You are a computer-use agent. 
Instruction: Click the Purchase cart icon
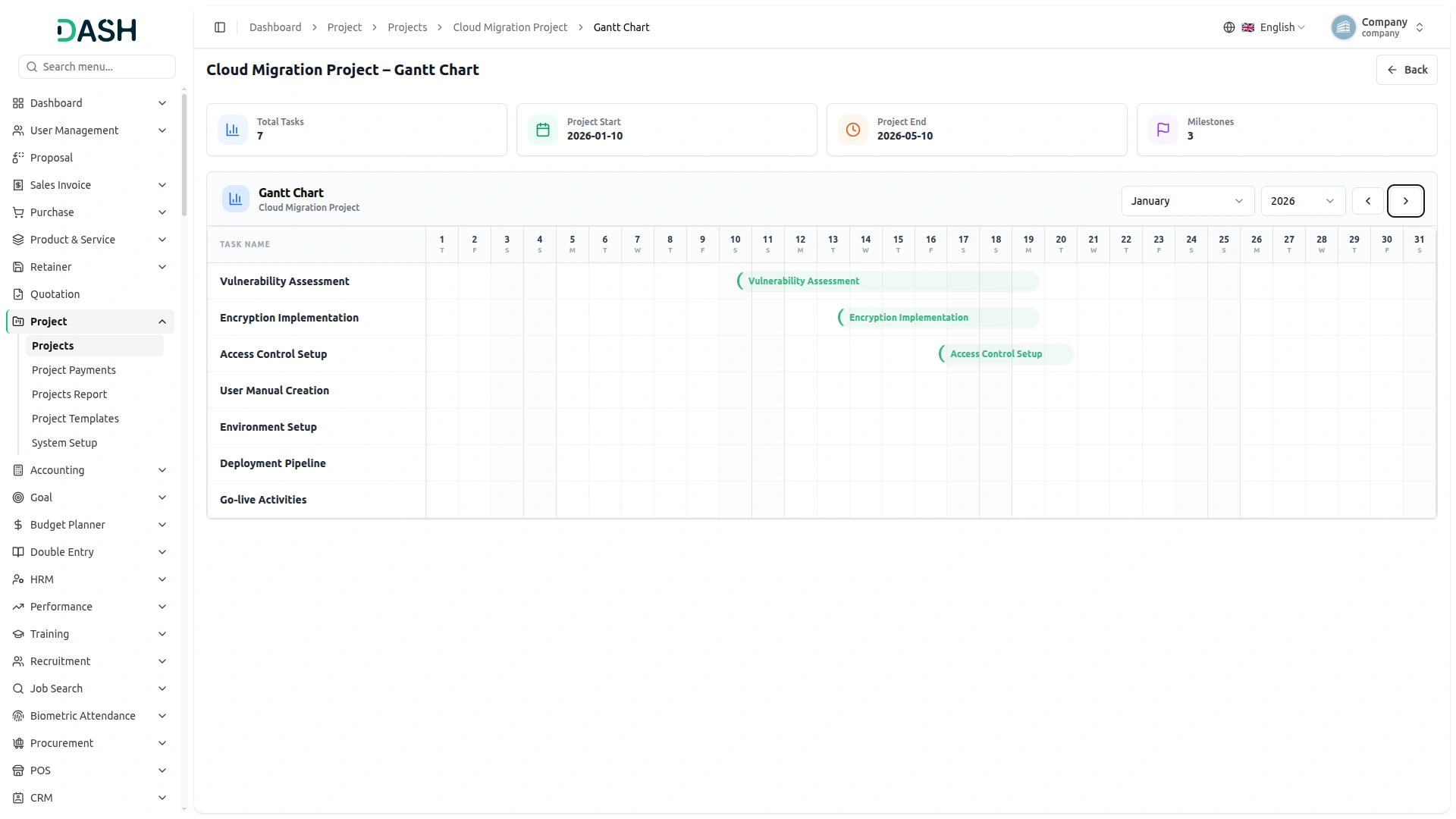coord(18,212)
